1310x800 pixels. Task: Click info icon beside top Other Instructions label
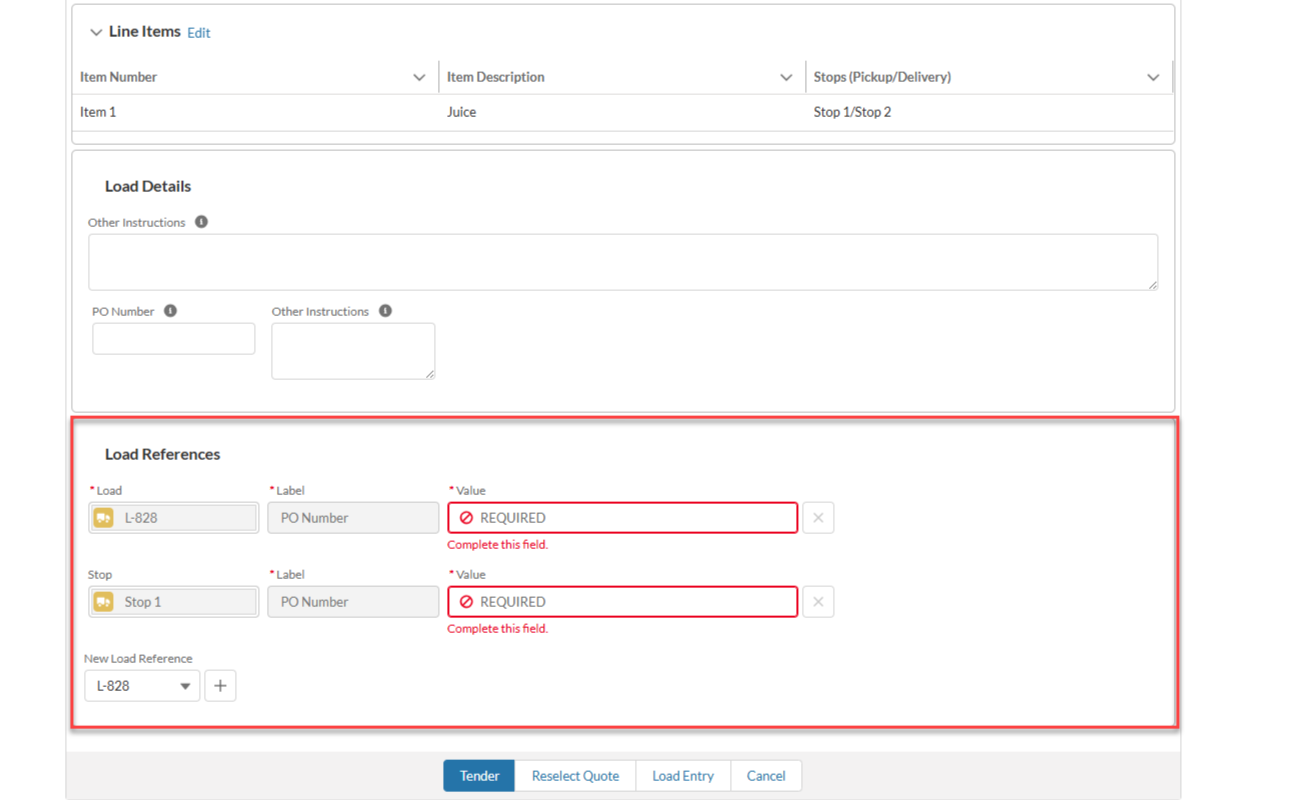click(x=201, y=222)
